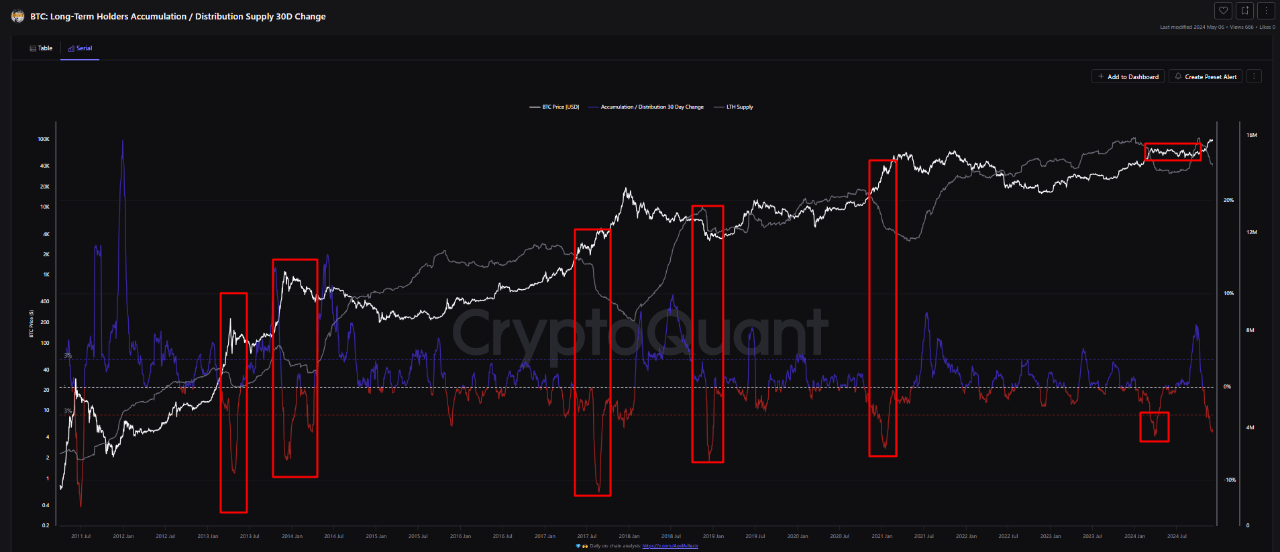Like the chart with the heart icon
The height and width of the screenshot is (552, 1280).
pyautogui.click(x=1223, y=11)
